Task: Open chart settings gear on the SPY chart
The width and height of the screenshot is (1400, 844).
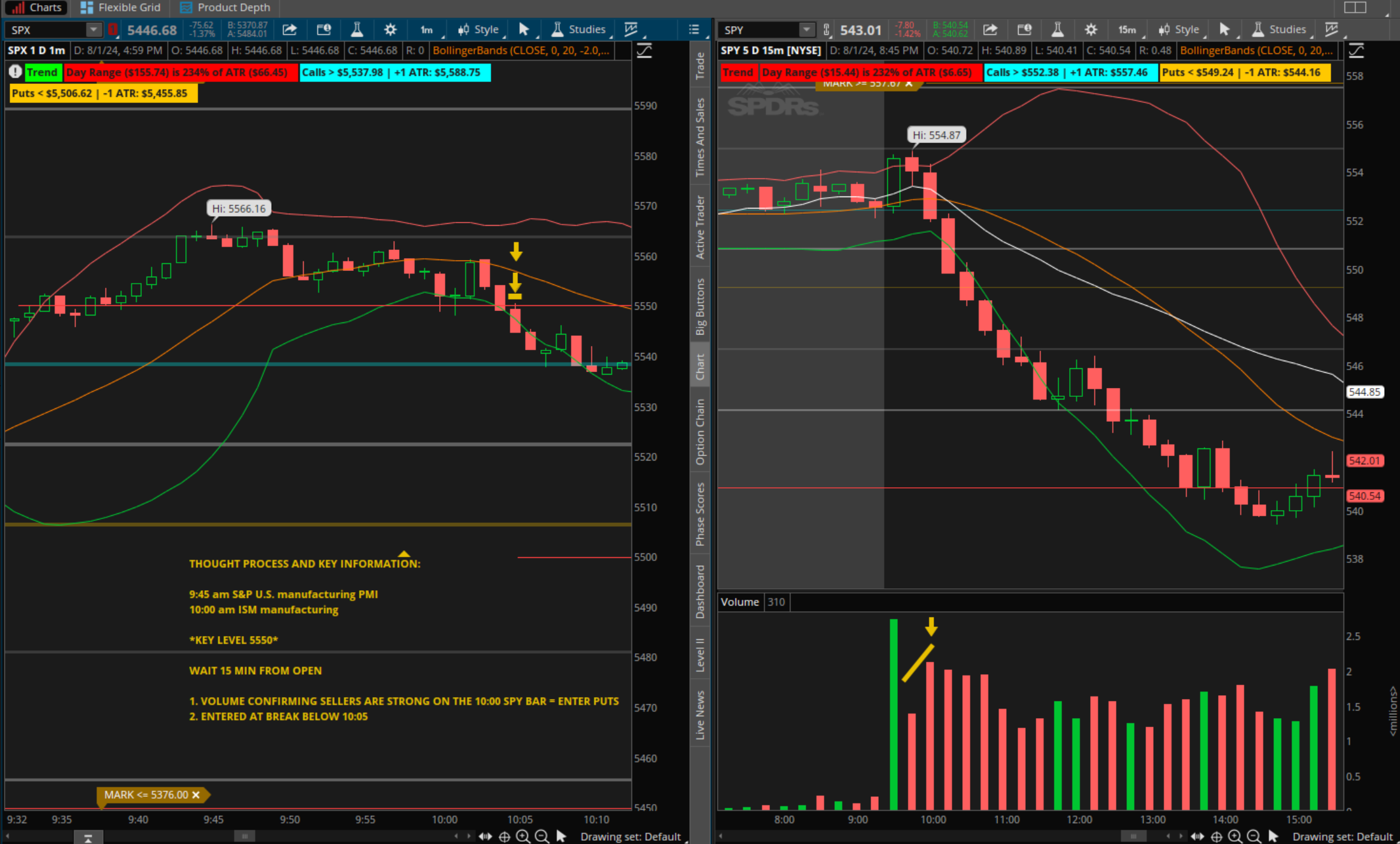Action: tap(1091, 29)
